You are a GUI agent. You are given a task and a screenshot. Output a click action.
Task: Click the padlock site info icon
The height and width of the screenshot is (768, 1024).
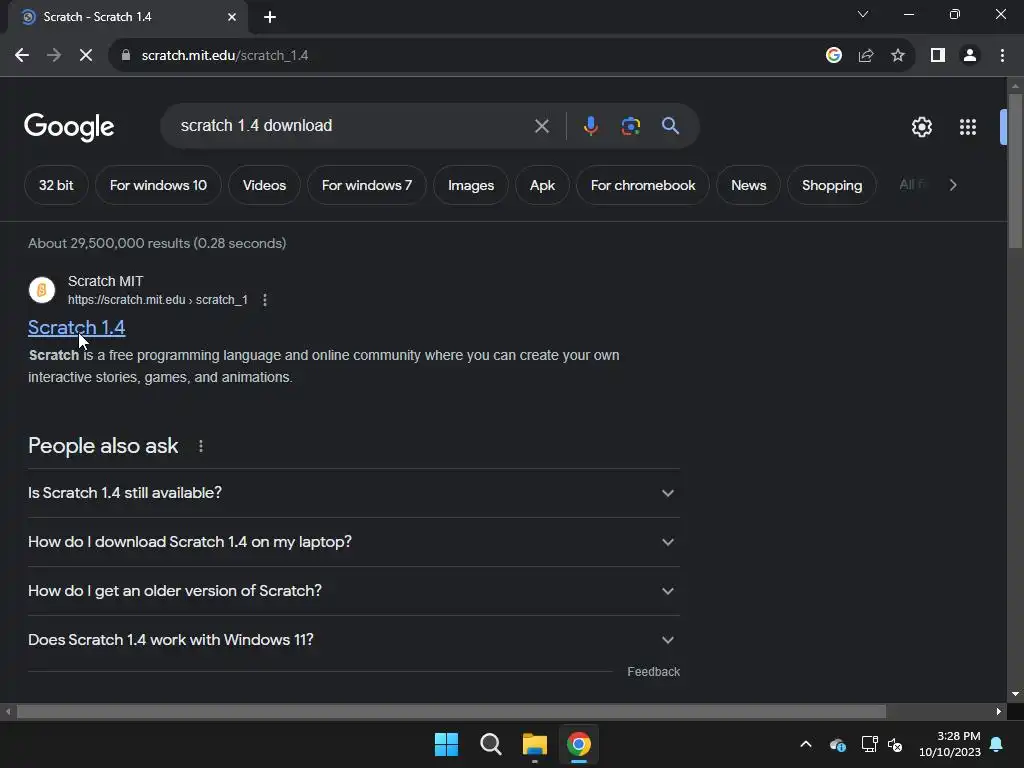[x=126, y=56]
